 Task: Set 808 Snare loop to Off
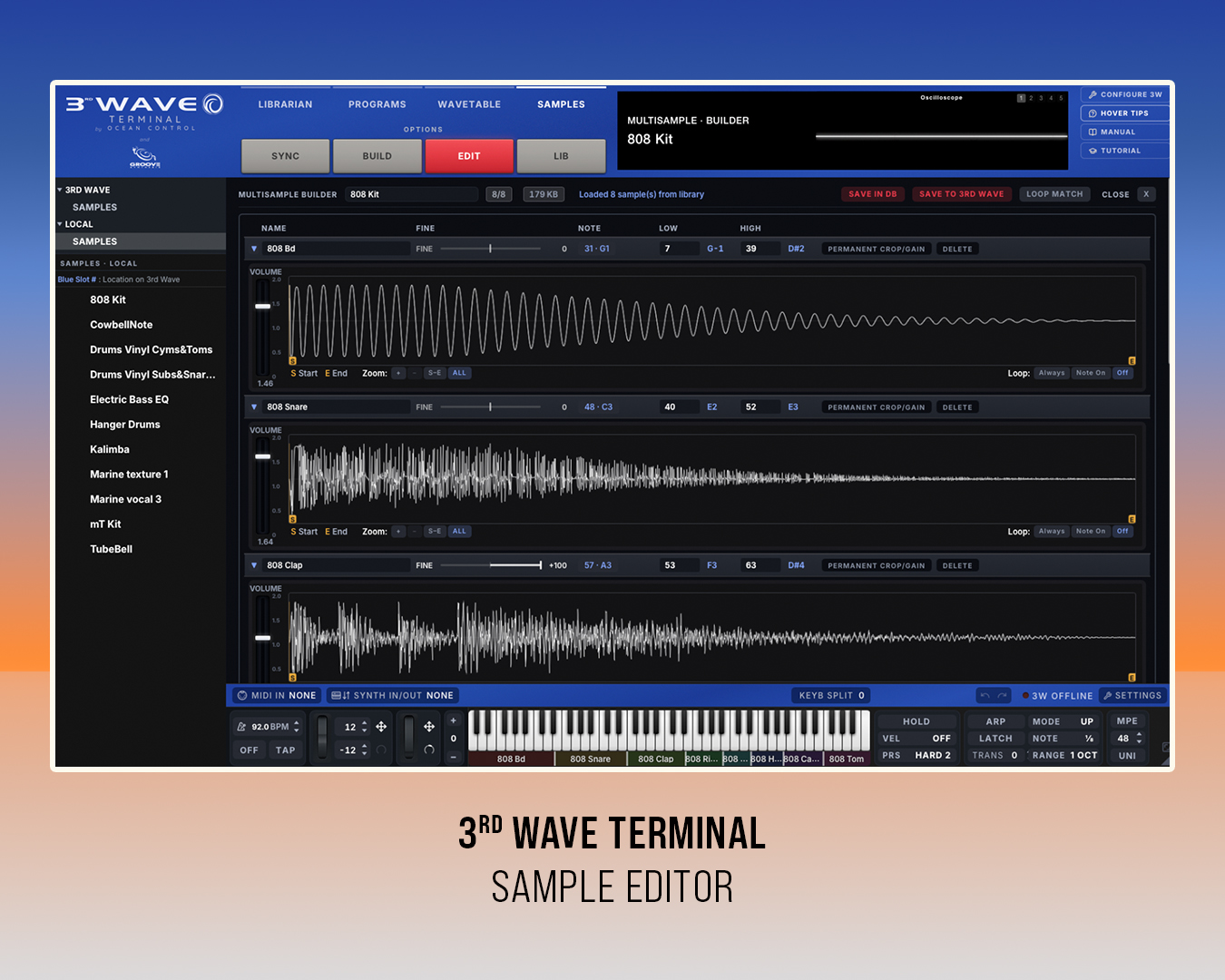[1122, 532]
